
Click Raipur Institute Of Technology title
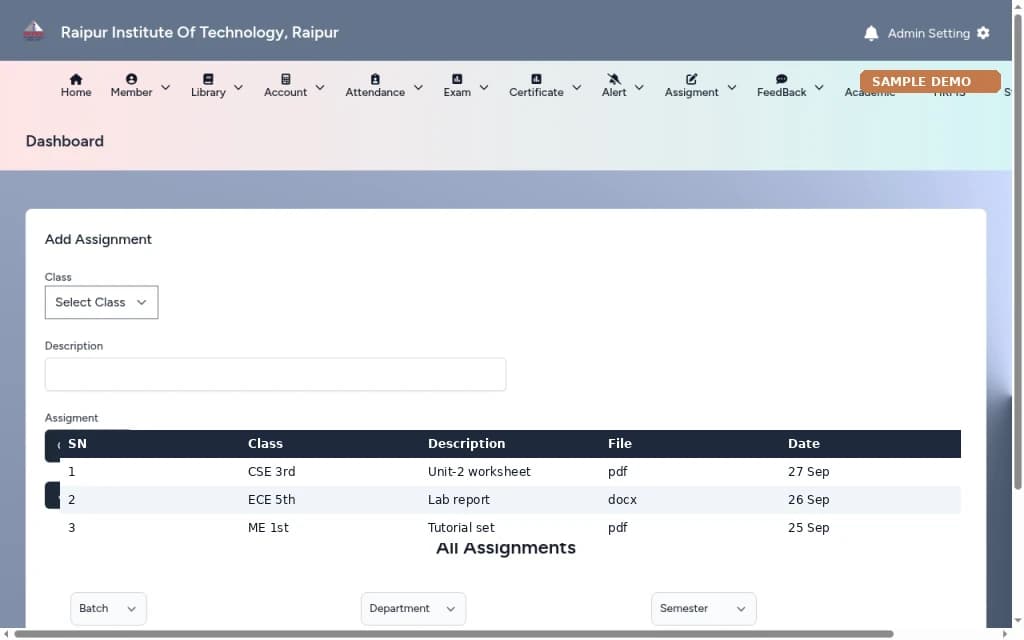pos(199,32)
